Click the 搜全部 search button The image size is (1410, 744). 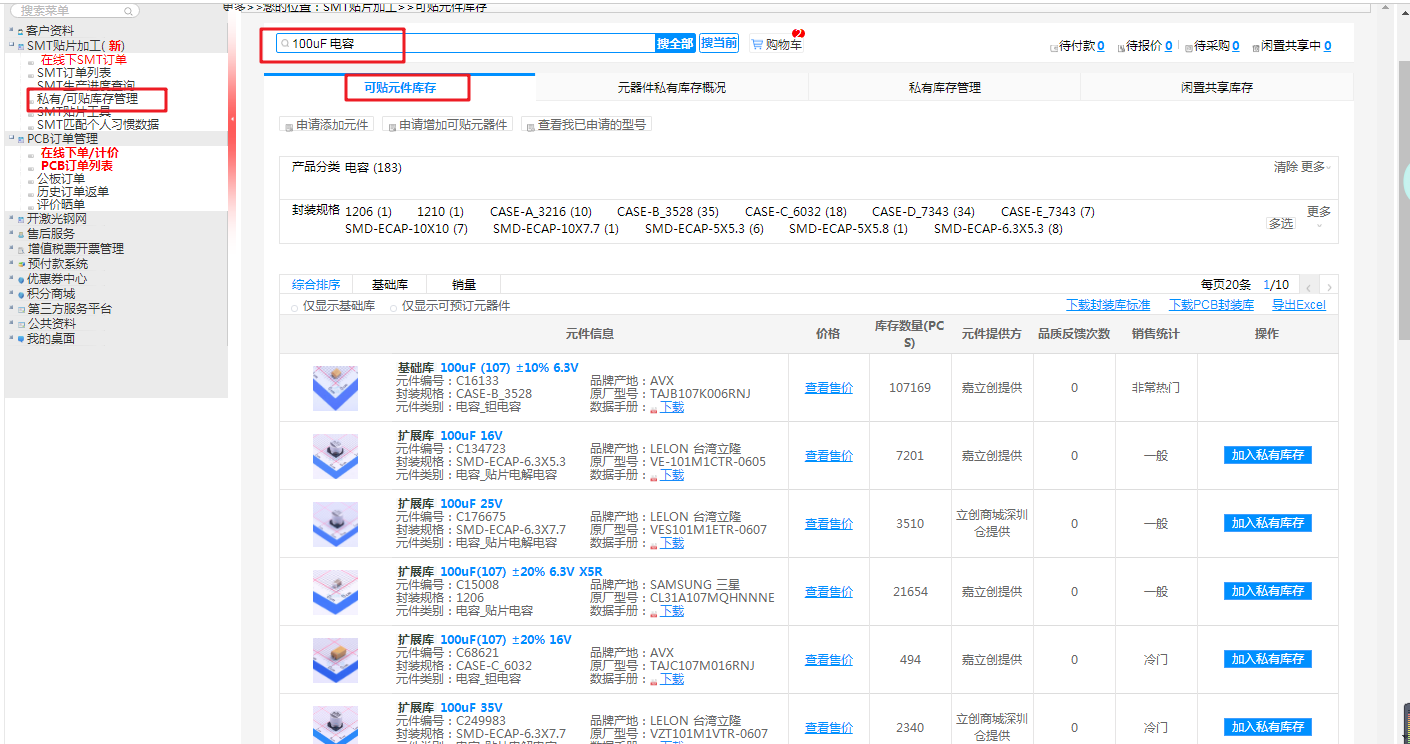click(x=675, y=44)
